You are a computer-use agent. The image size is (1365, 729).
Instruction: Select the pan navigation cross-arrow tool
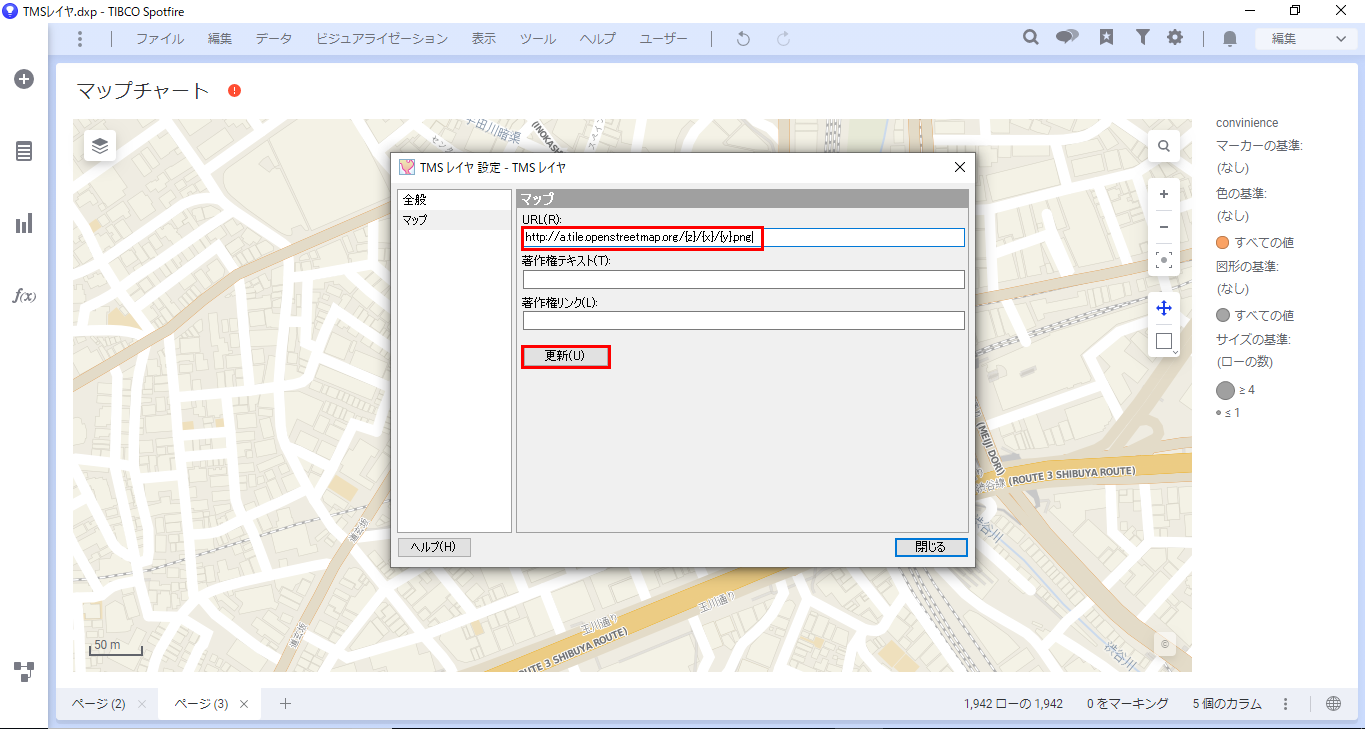coord(1164,308)
